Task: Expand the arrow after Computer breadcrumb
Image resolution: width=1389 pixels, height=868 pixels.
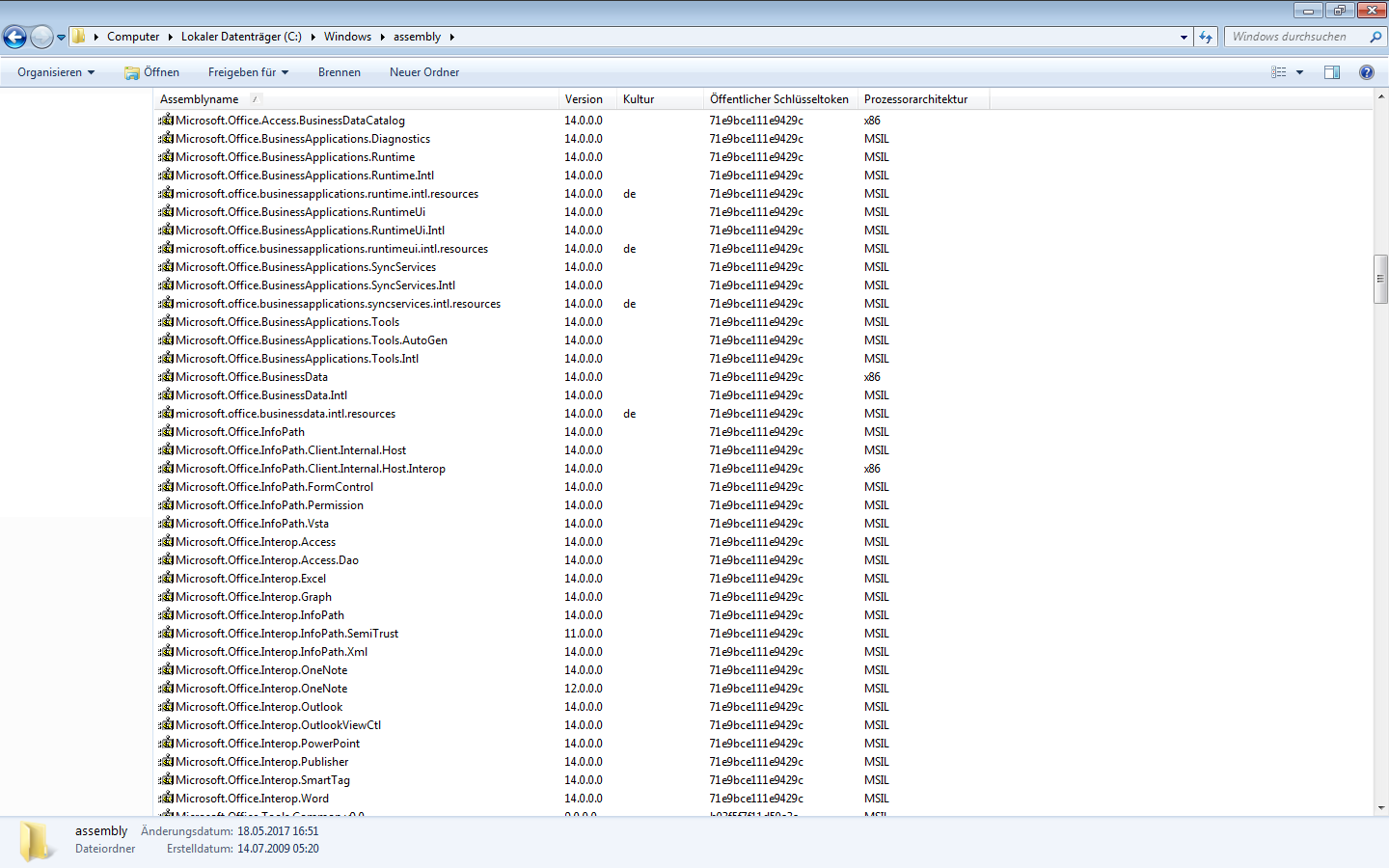Action: click(170, 37)
